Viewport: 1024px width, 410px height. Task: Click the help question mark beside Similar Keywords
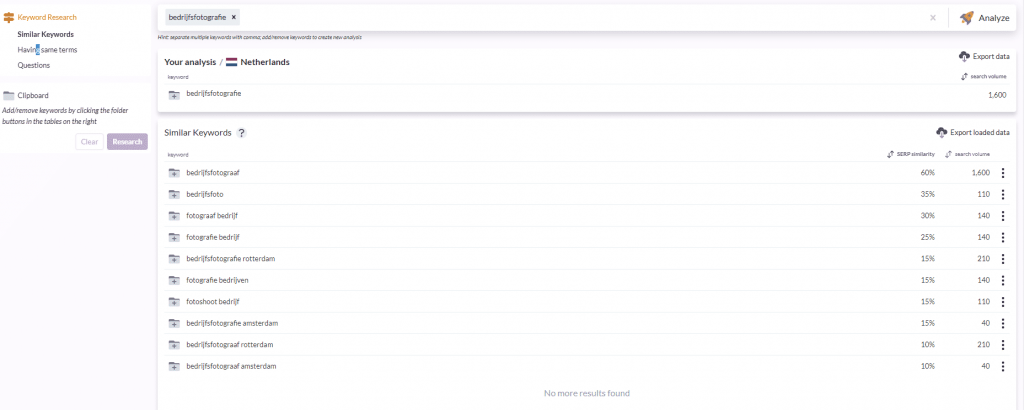pos(242,133)
